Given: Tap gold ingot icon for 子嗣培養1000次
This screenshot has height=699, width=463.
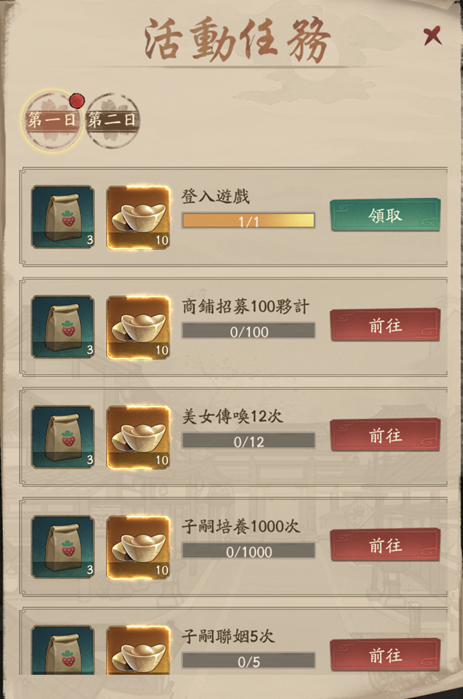Looking at the screenshot, I should pos(138,547).
